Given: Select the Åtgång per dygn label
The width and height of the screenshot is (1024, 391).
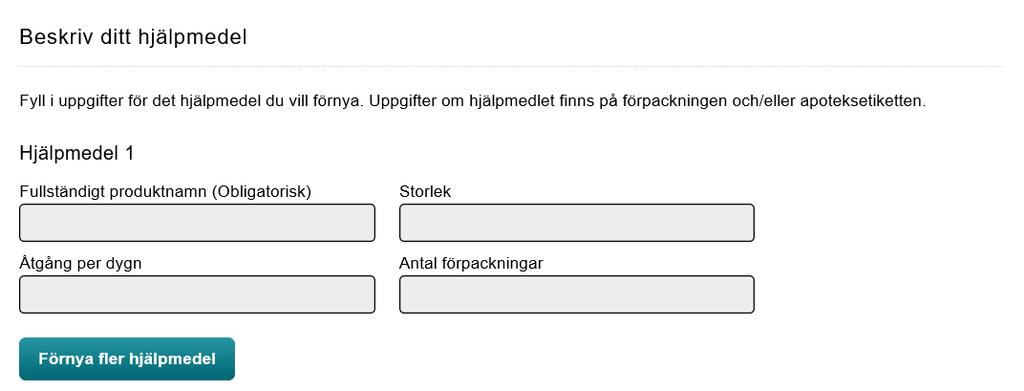Looking at the screenshot, I should click(81, 264).
